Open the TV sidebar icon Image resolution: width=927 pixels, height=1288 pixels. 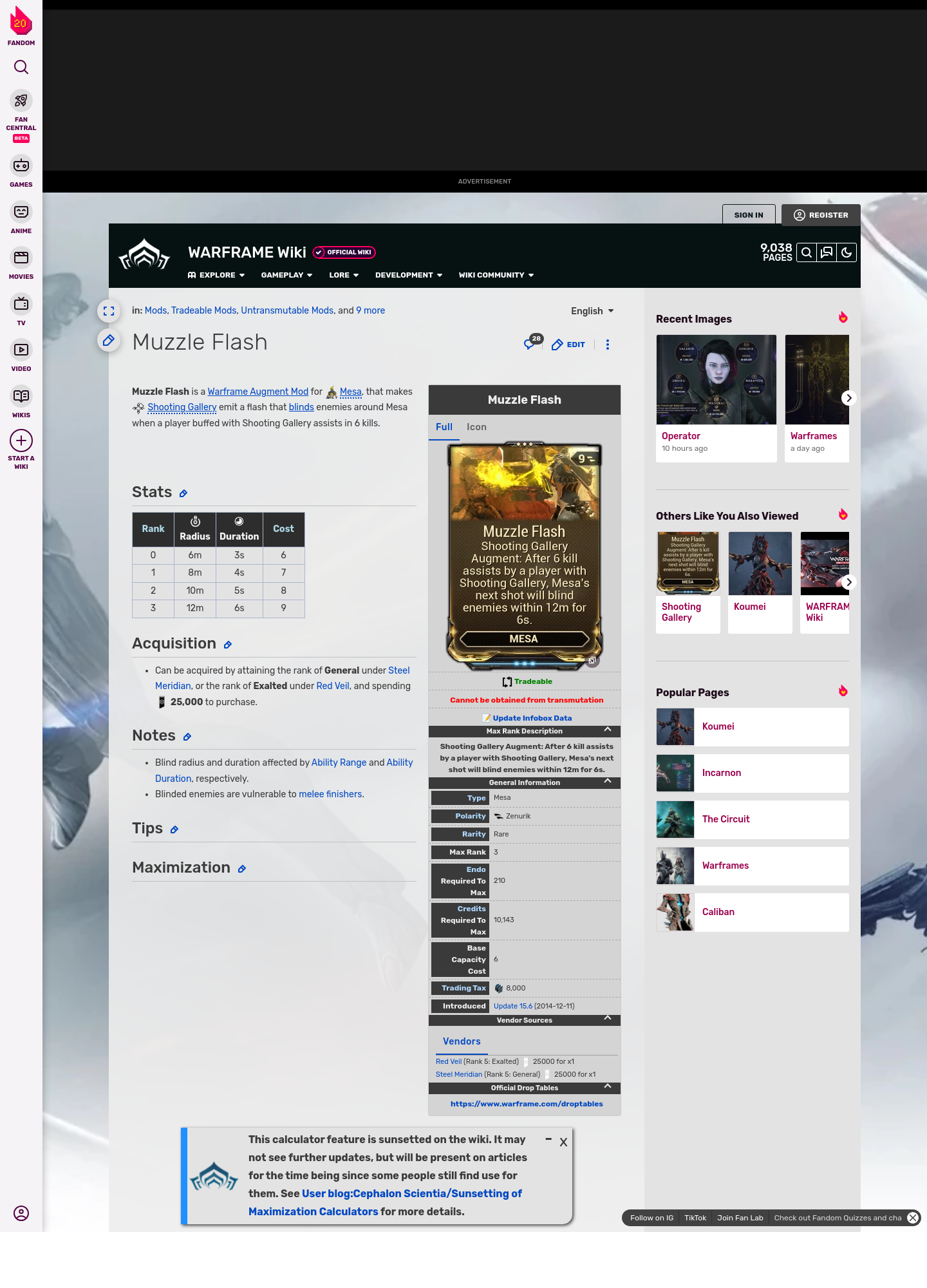point(21,303)
